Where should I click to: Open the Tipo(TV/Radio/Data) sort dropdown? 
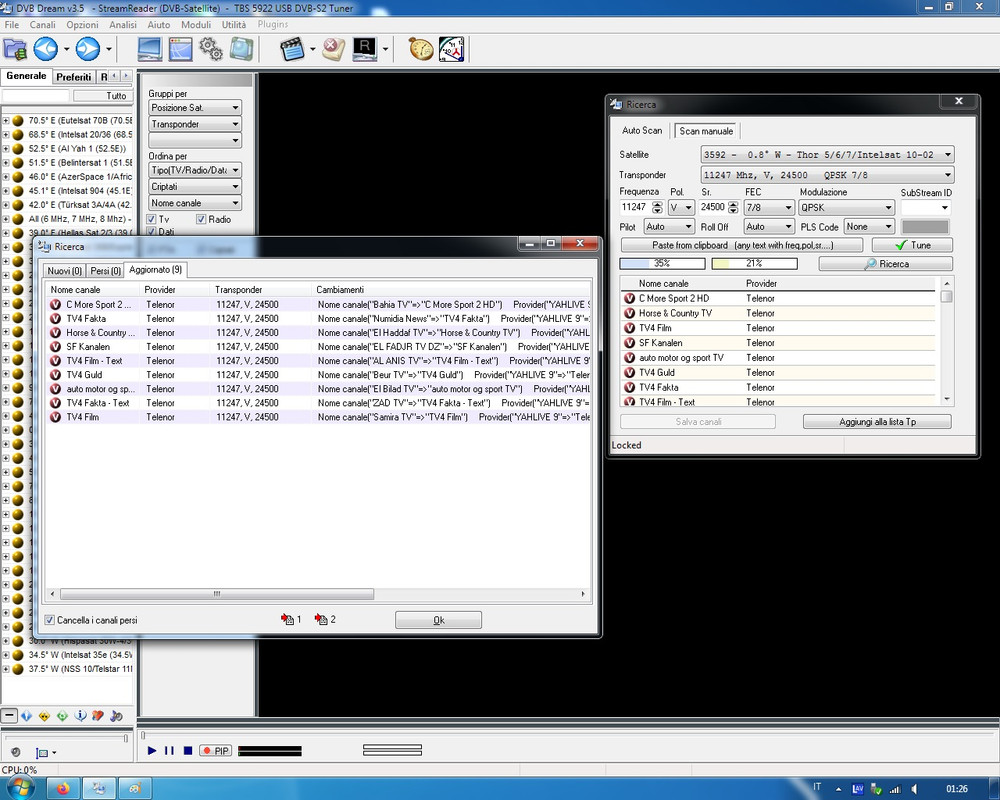click(195, 170)
